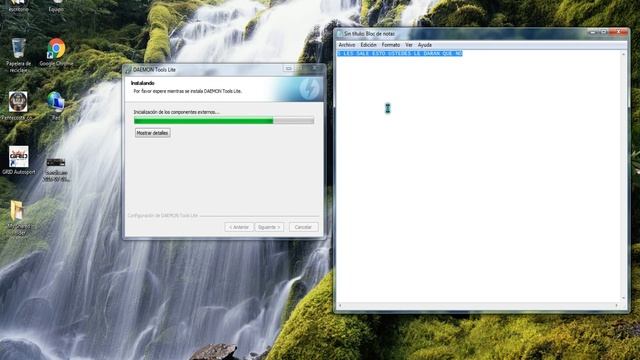The image size is (640, 360).
Task: Select the dark image file icon below Red
Action: 56,162
